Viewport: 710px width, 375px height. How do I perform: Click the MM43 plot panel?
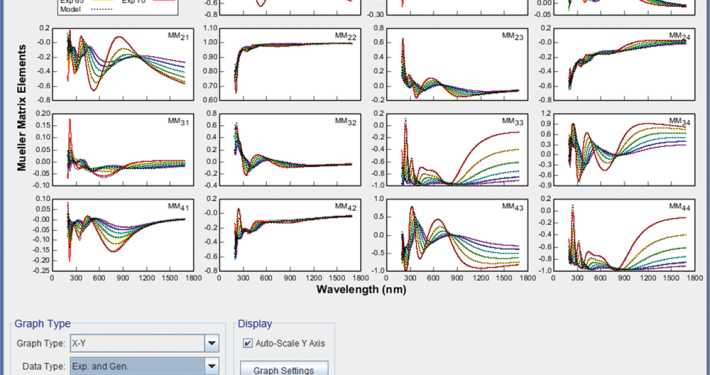coord(457,235)
